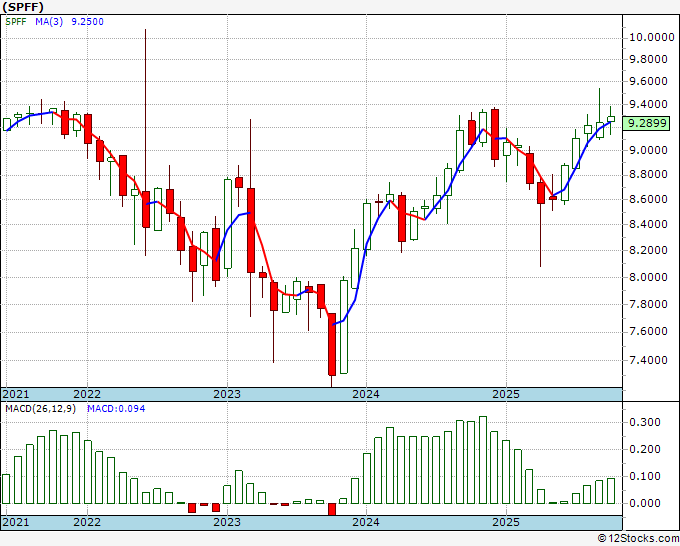
Task: Click the 8.4000 price axis label
Action: pyautogui.click(x=649, y=224)
